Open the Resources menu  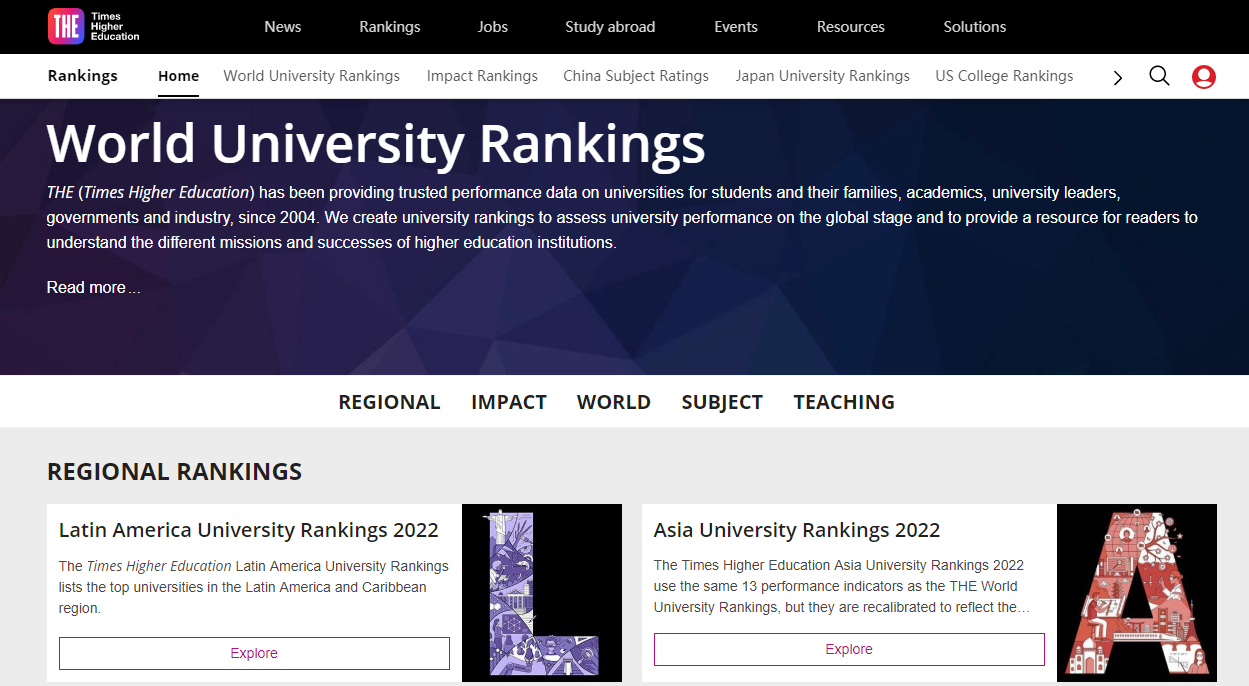tap(851, 27)
